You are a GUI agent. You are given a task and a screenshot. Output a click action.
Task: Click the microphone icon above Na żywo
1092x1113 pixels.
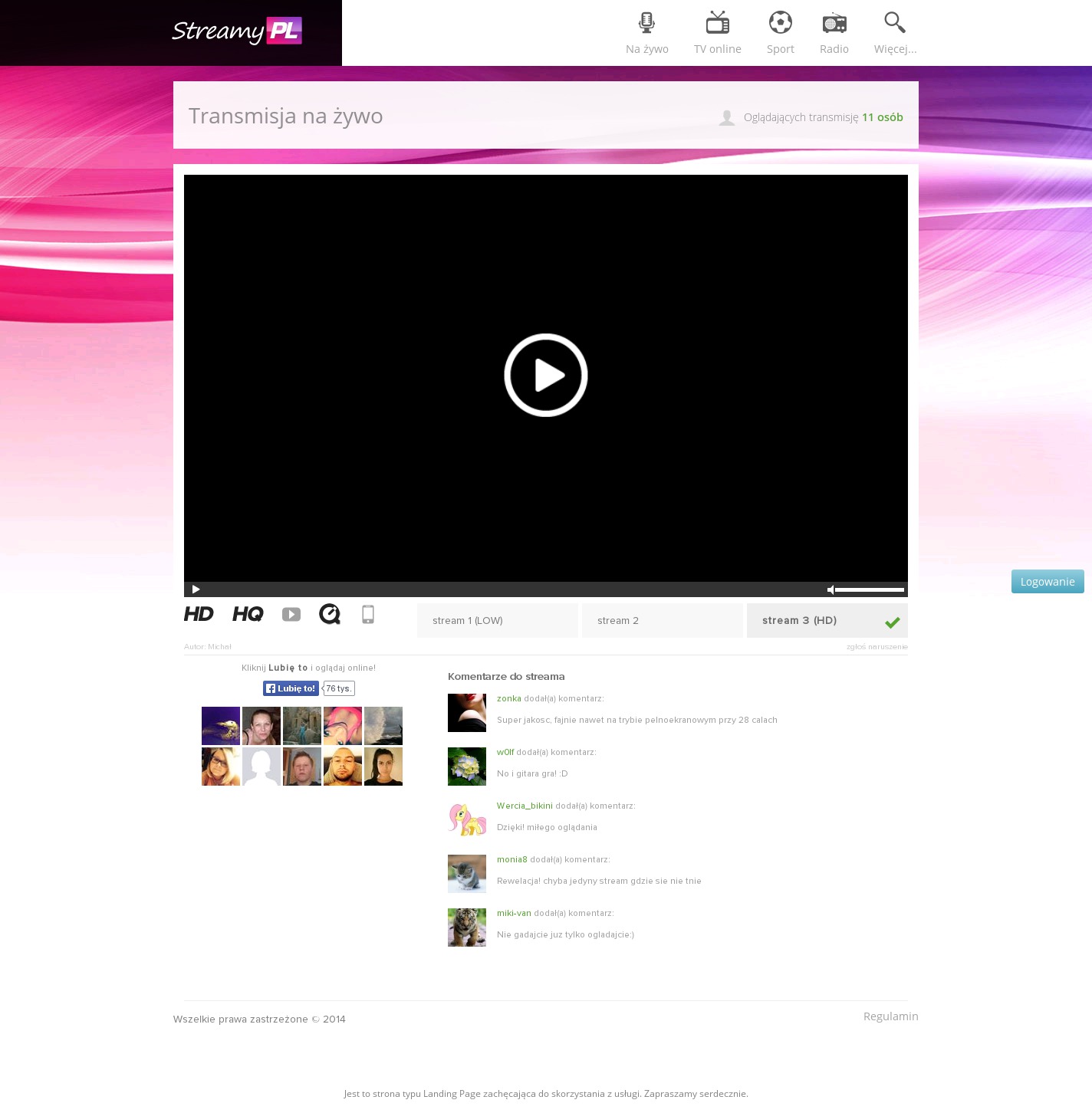(646, 23)
